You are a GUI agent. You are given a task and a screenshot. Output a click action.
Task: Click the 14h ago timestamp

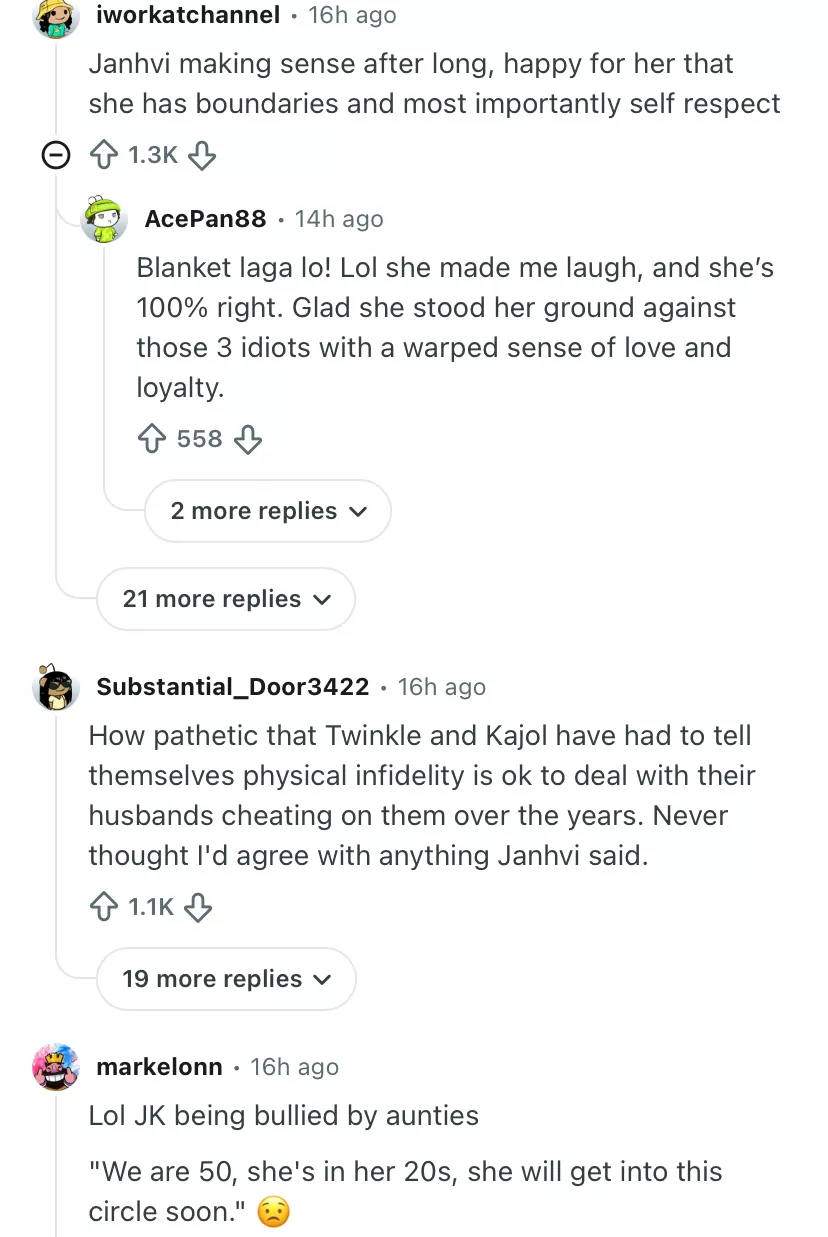(339, 219)
